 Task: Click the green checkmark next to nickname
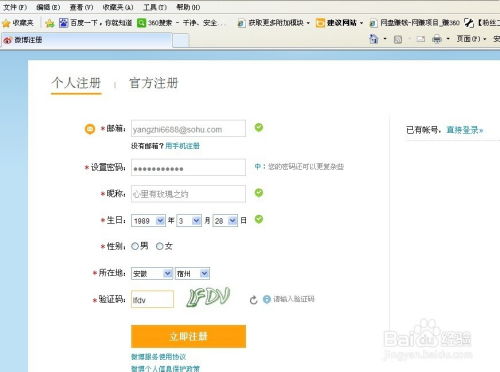259,193
